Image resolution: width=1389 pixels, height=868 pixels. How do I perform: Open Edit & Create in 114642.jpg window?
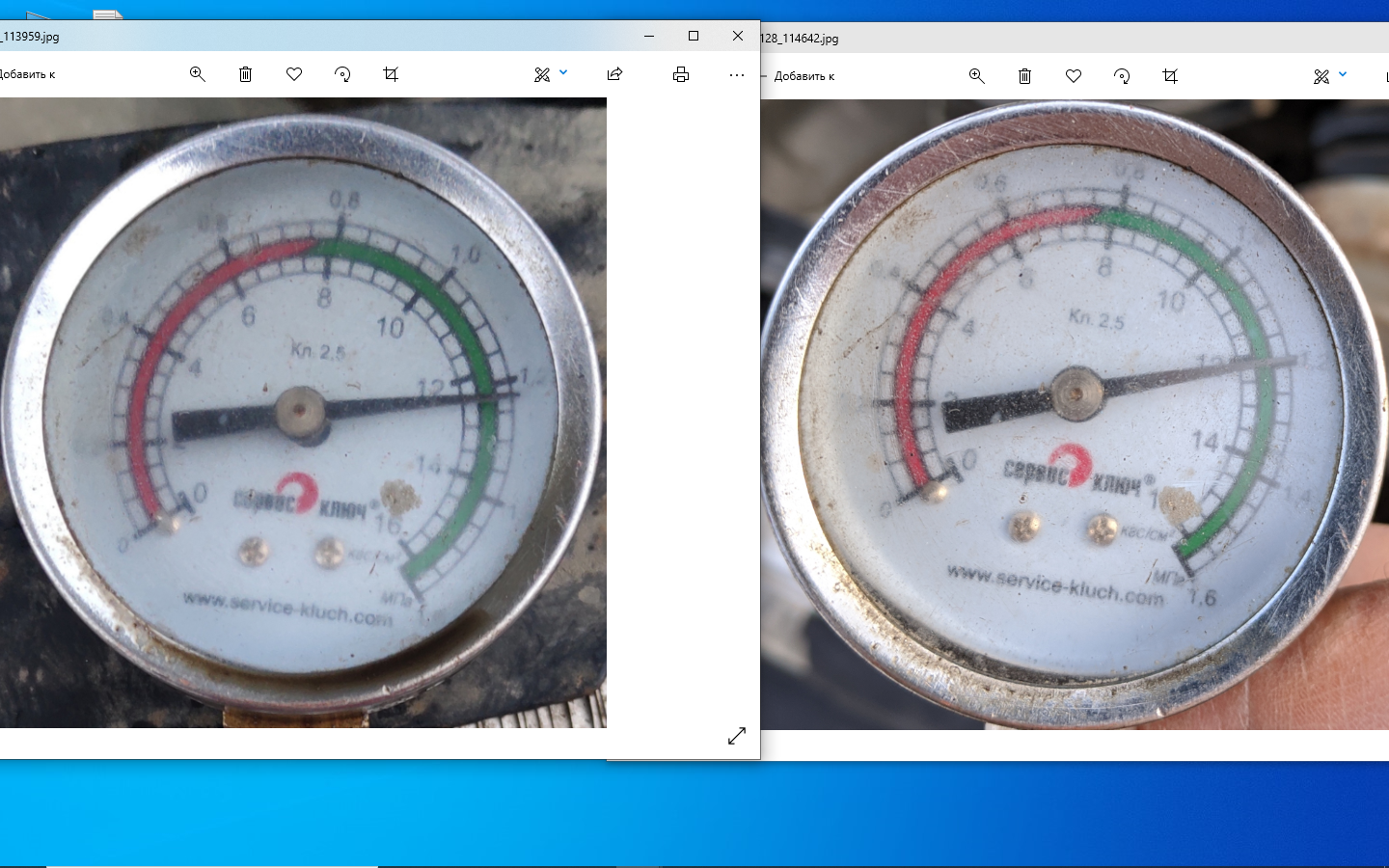coord(1321,76)
